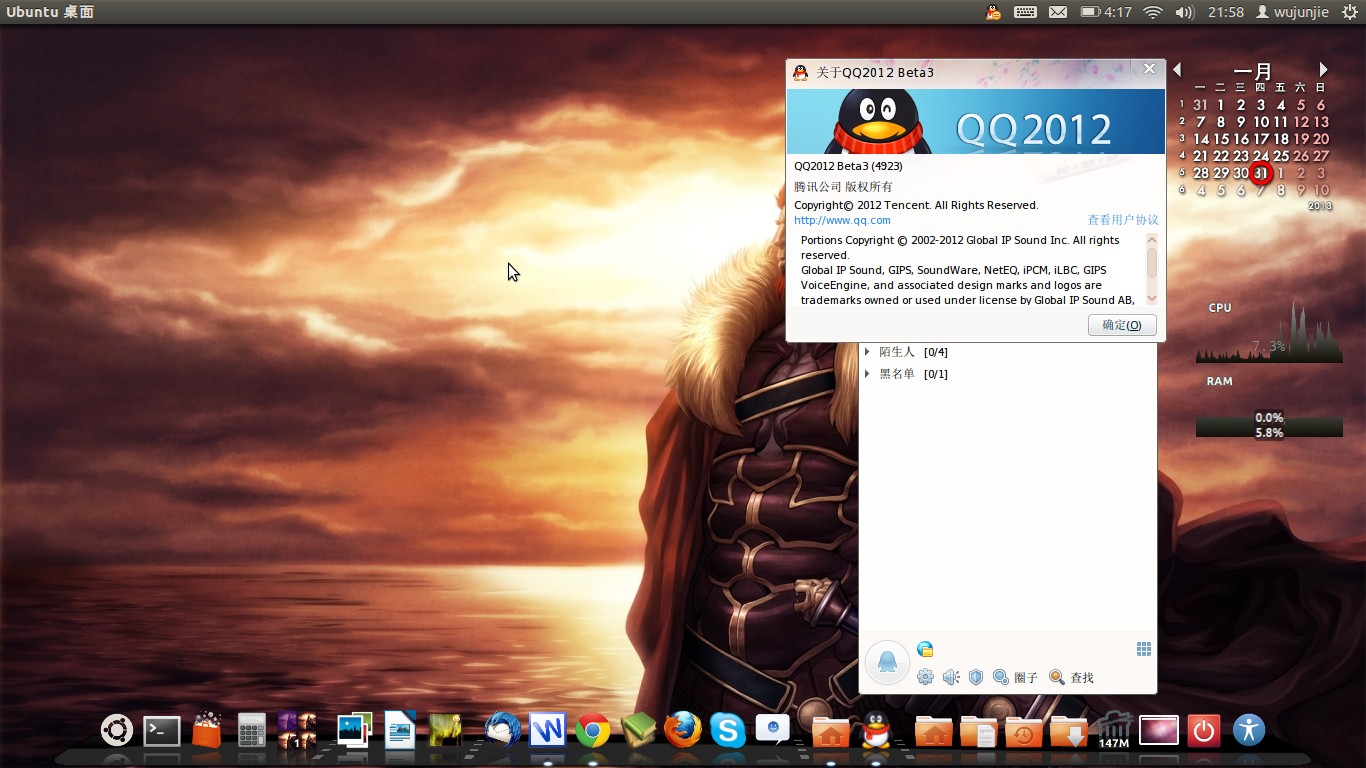Open the downloads folder dock icon
Screen dimensions: 1366x768
[1069, 732]
